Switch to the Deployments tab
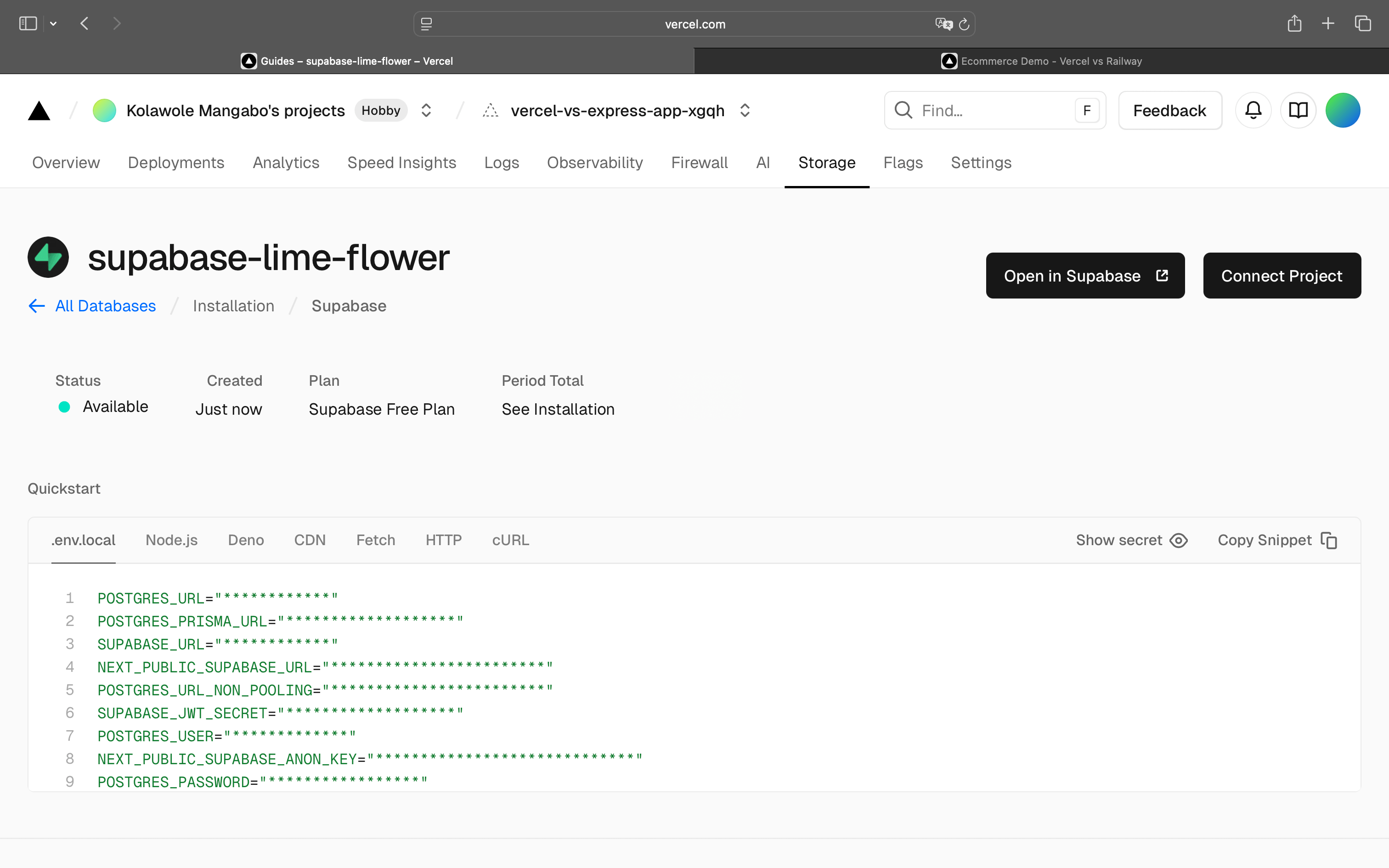The image size is (1389, 868). [175, 163]
